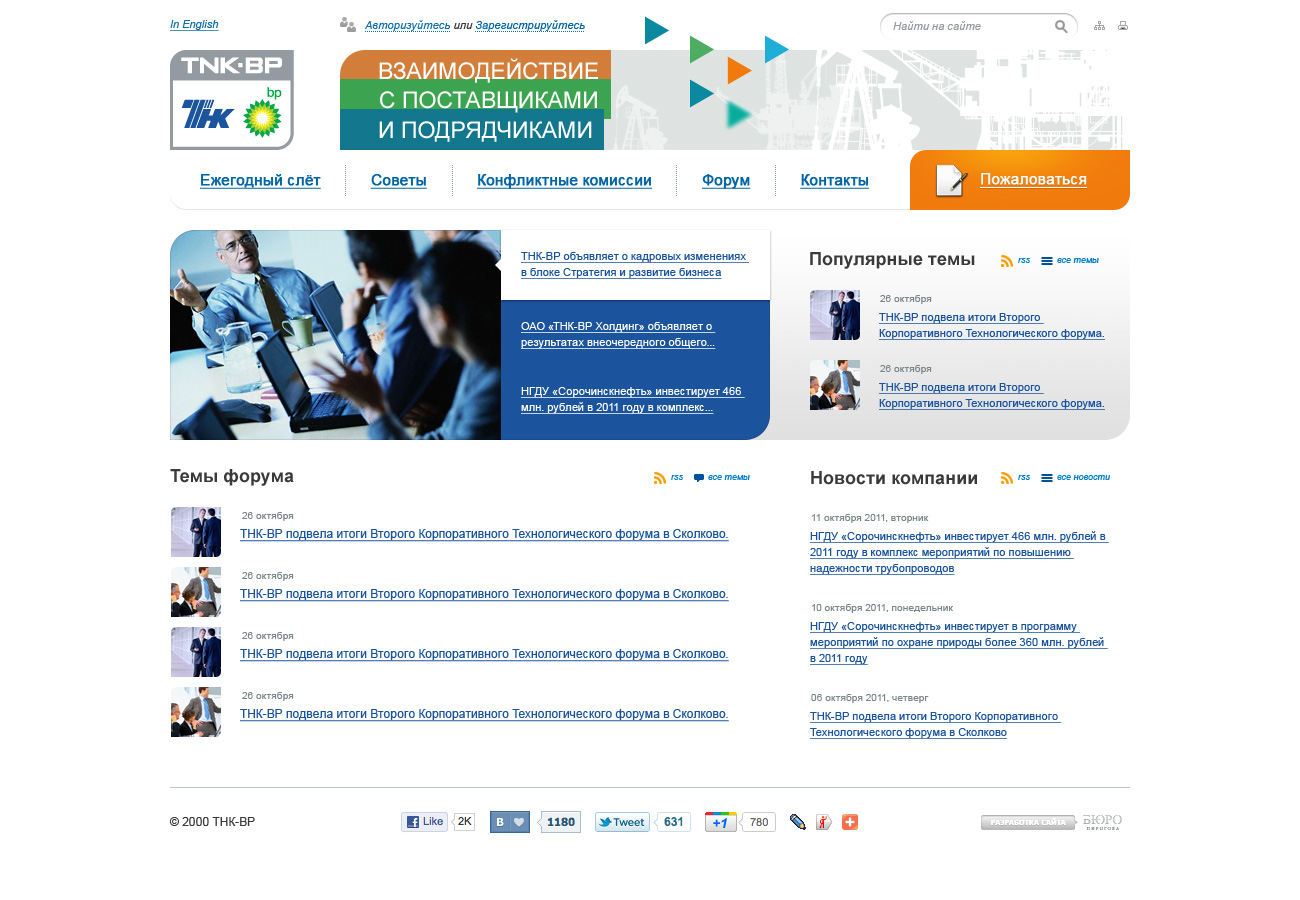The height and width of the screenshot is (900, 1300).
Task: Go to the Форум menu item
Action: (x=726, y=181)
